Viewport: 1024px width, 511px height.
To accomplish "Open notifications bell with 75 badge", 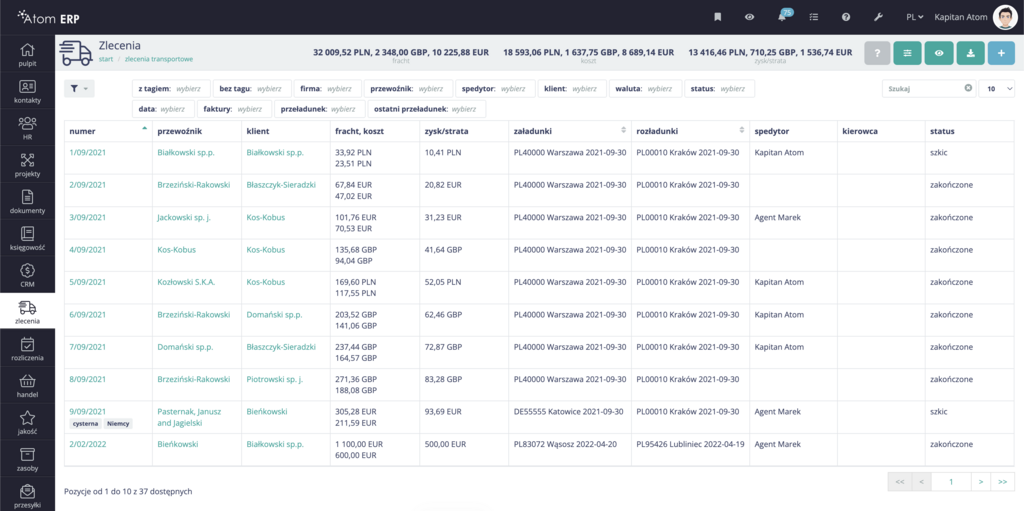I will tap(783, 16).
